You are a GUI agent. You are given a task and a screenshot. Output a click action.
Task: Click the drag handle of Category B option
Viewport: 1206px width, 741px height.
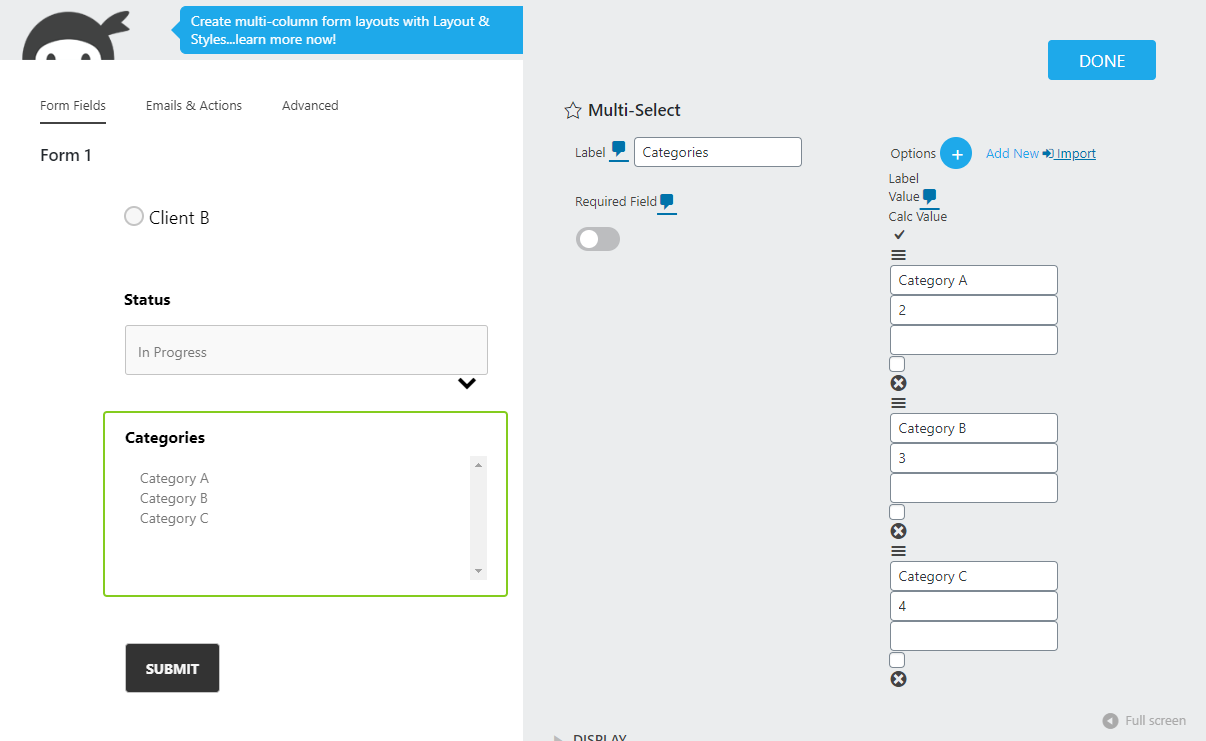(x=898, y=403)
